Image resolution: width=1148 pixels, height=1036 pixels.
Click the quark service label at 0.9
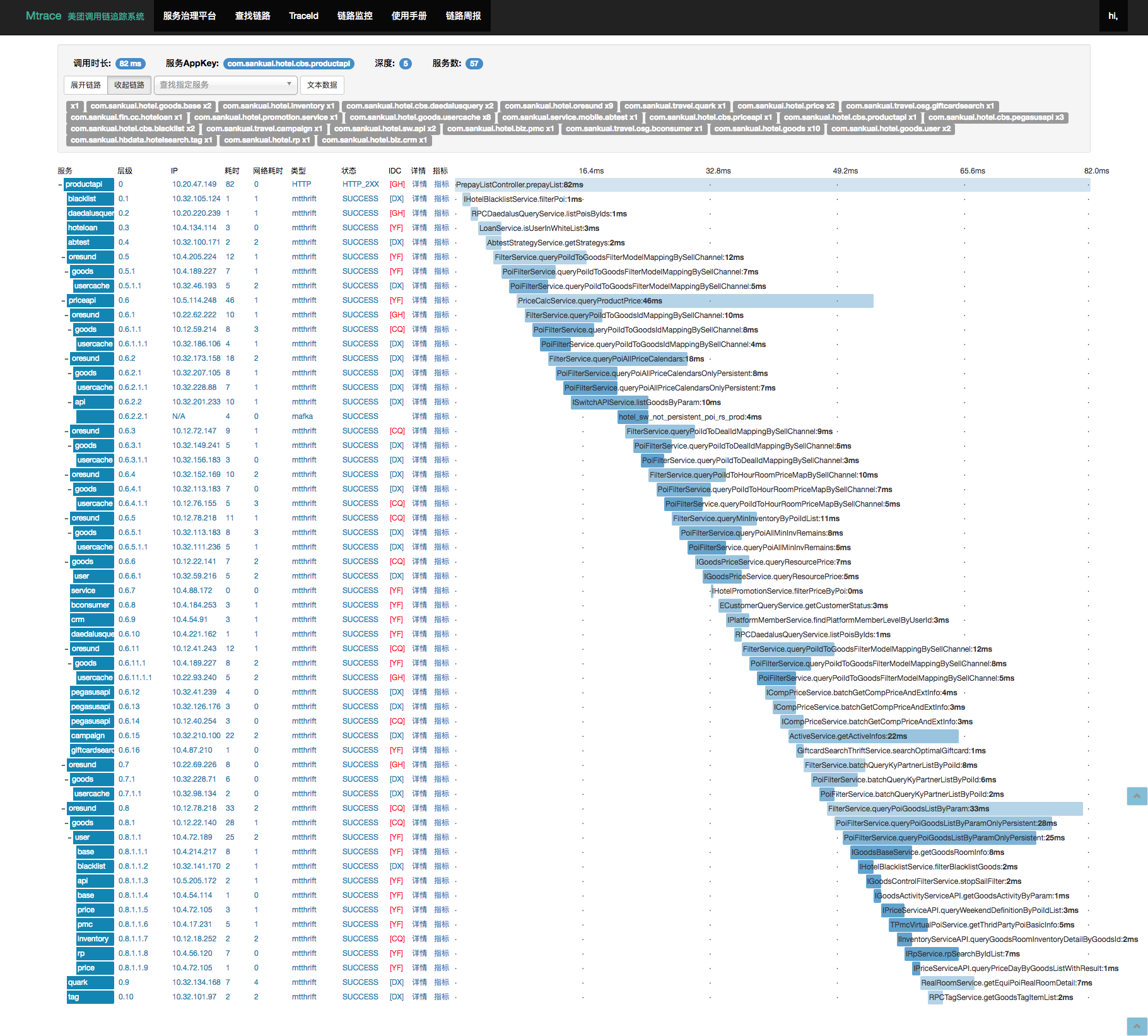click(90, 982)
